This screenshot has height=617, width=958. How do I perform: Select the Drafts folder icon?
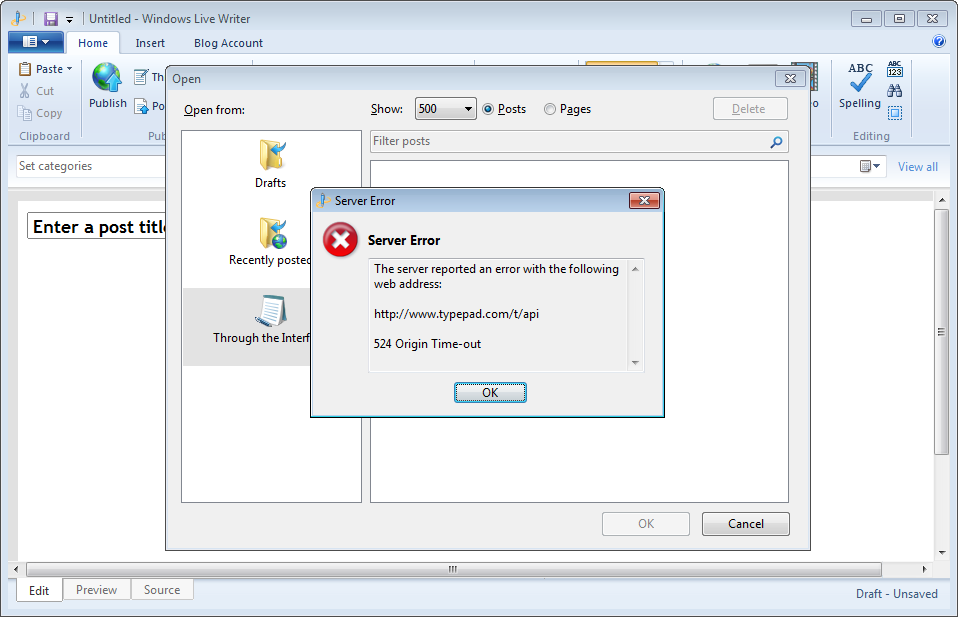[x=271, y=155]
